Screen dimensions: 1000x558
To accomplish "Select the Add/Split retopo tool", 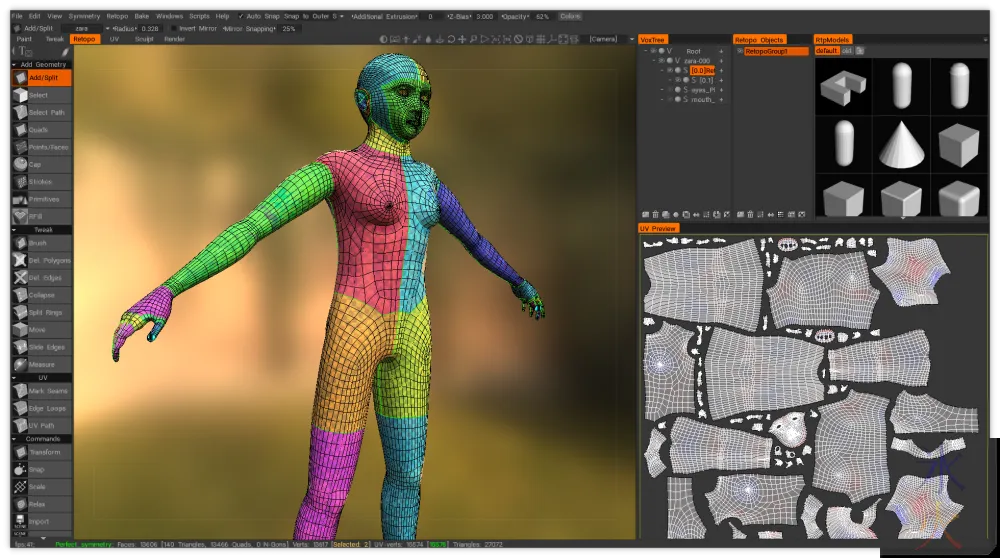I will click(41, 78).
